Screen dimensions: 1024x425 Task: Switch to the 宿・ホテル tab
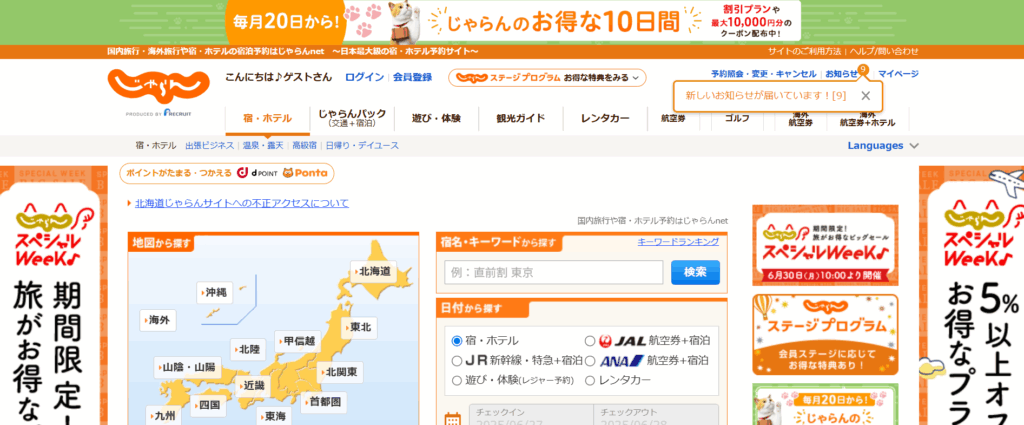point(267,119)
